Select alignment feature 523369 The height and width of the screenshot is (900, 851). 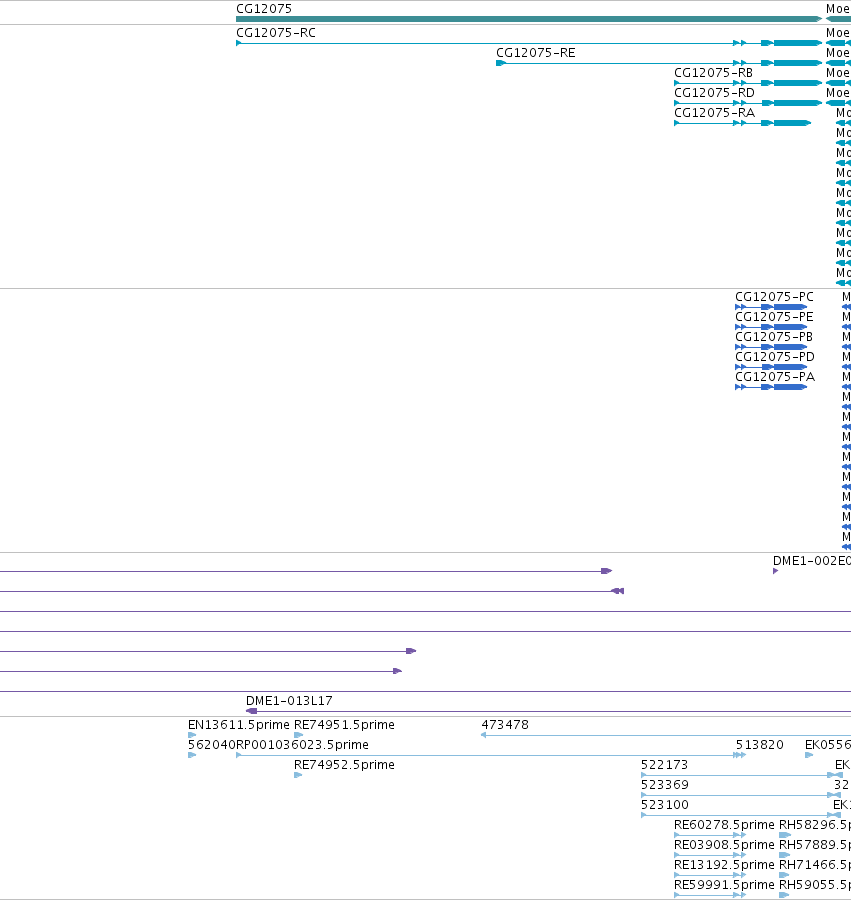pos(665,785)
